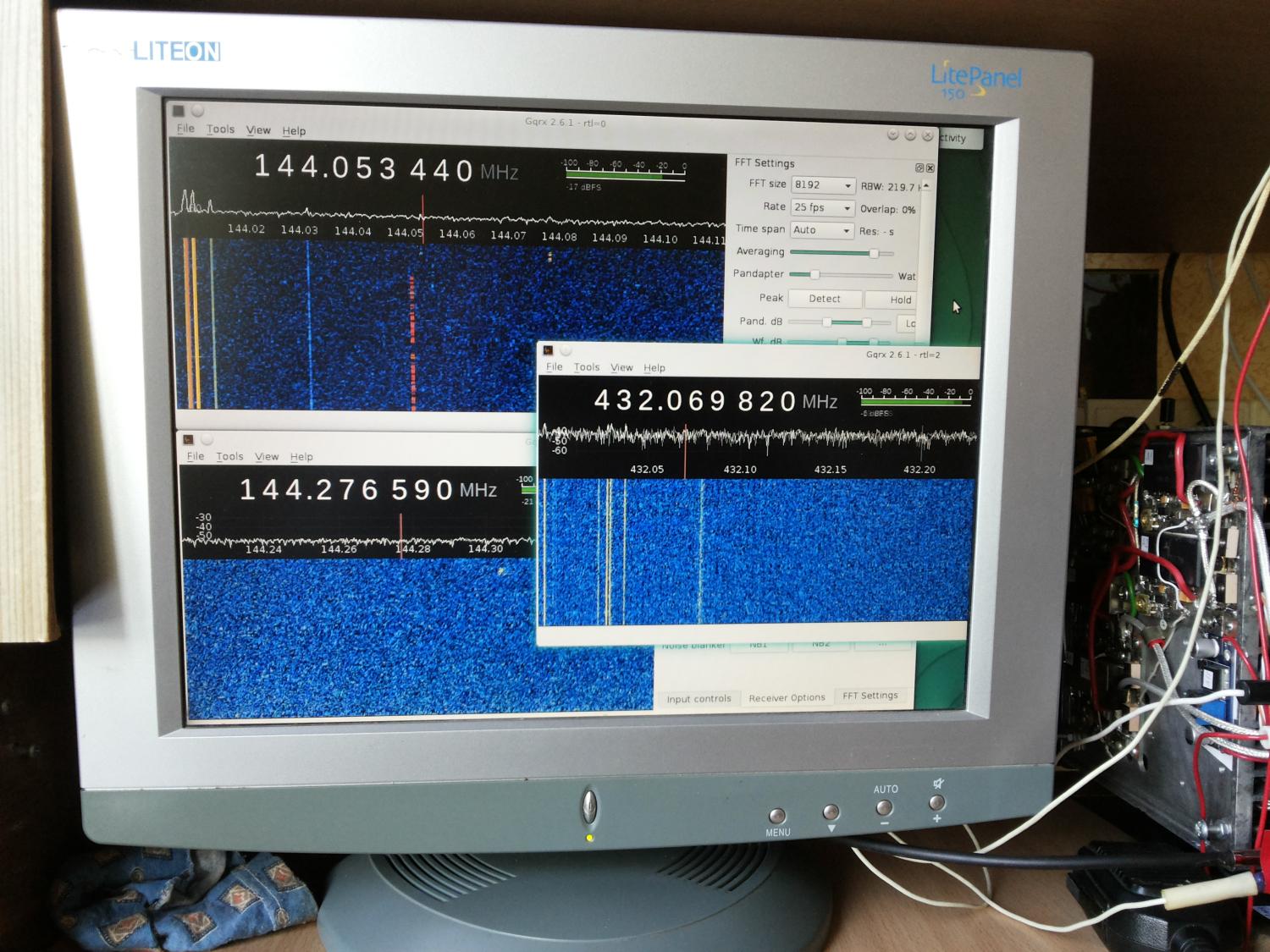The image size is (1270, 952).
Task: Switch to the Receiver Options tab
Action: tap(787, 698)
